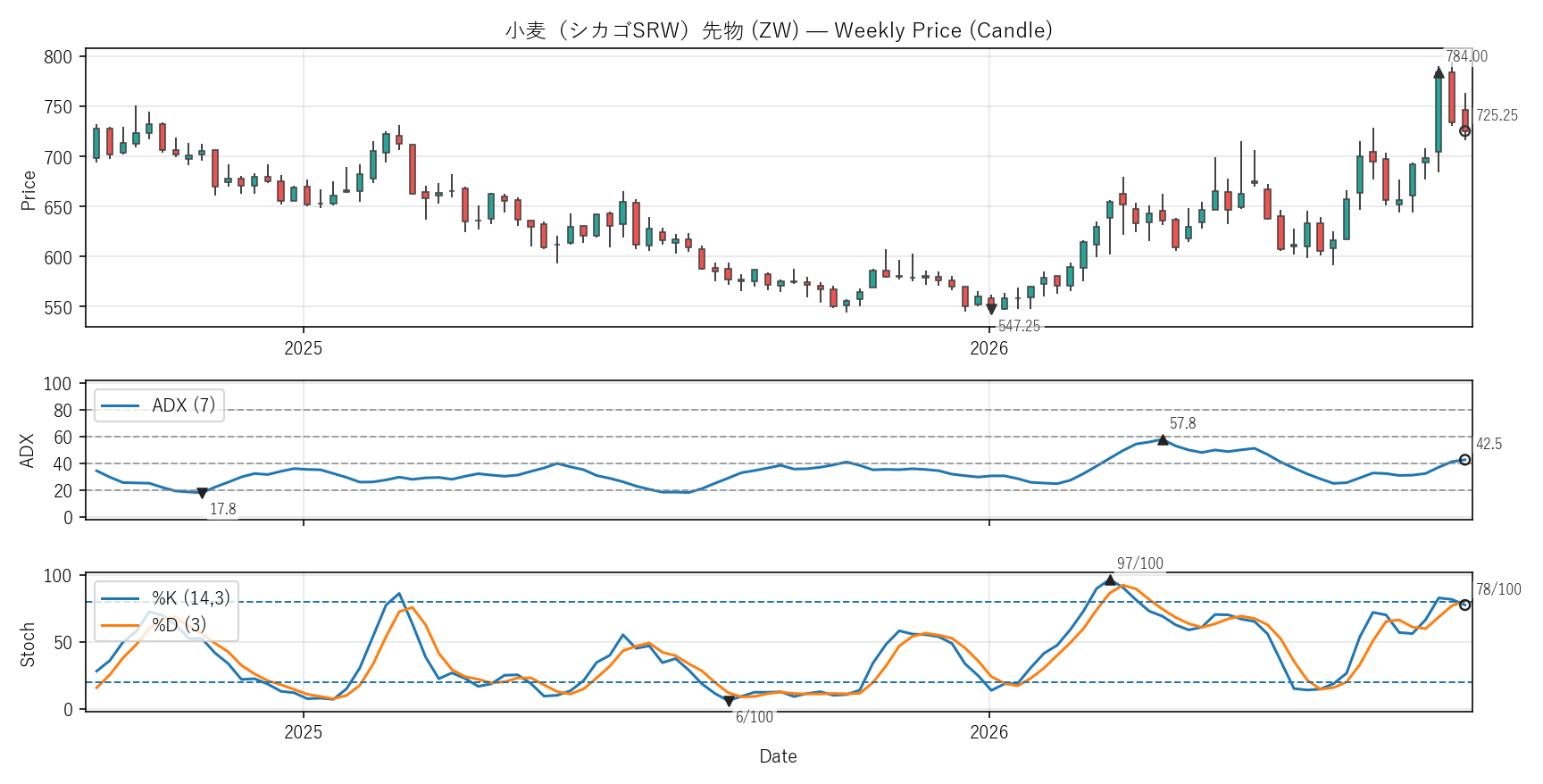Click the 'Price' y-axis label
1543x784 pixels.
click(x=29, y=190)
